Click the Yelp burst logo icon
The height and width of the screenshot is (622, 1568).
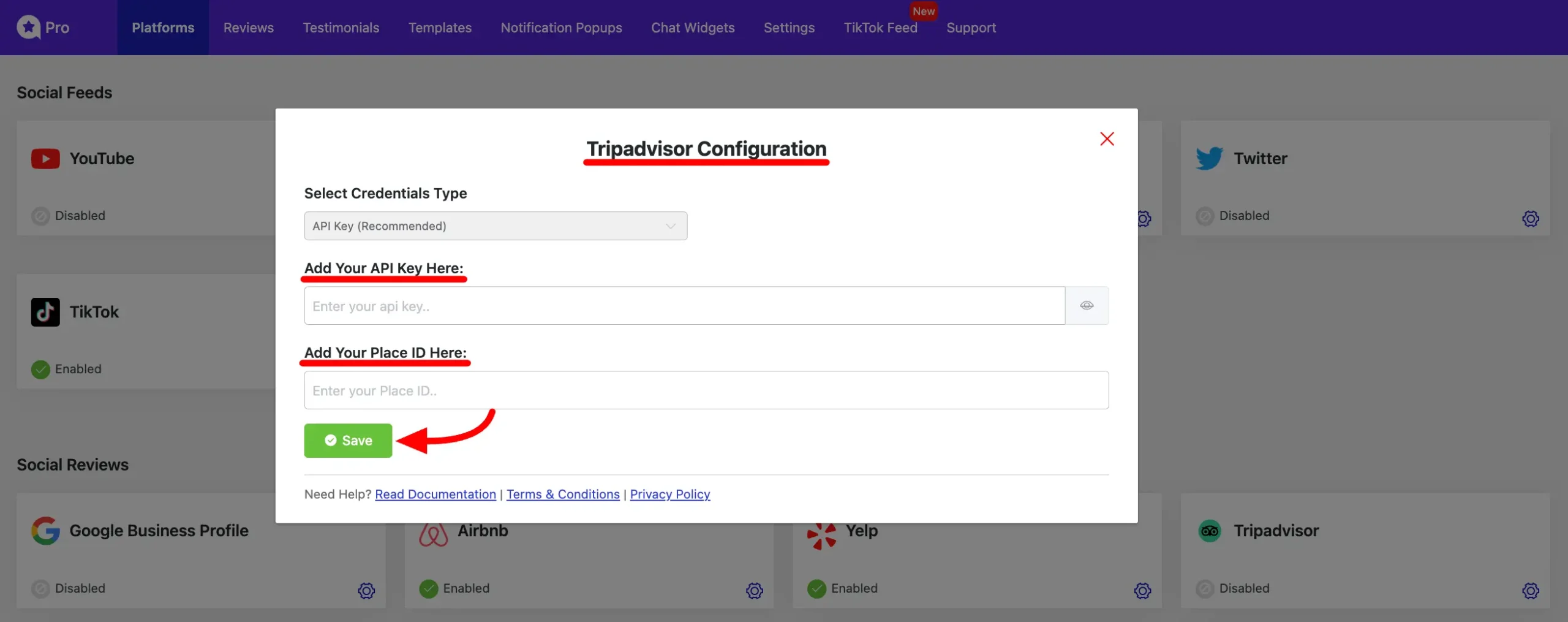(x=821, y=536)
